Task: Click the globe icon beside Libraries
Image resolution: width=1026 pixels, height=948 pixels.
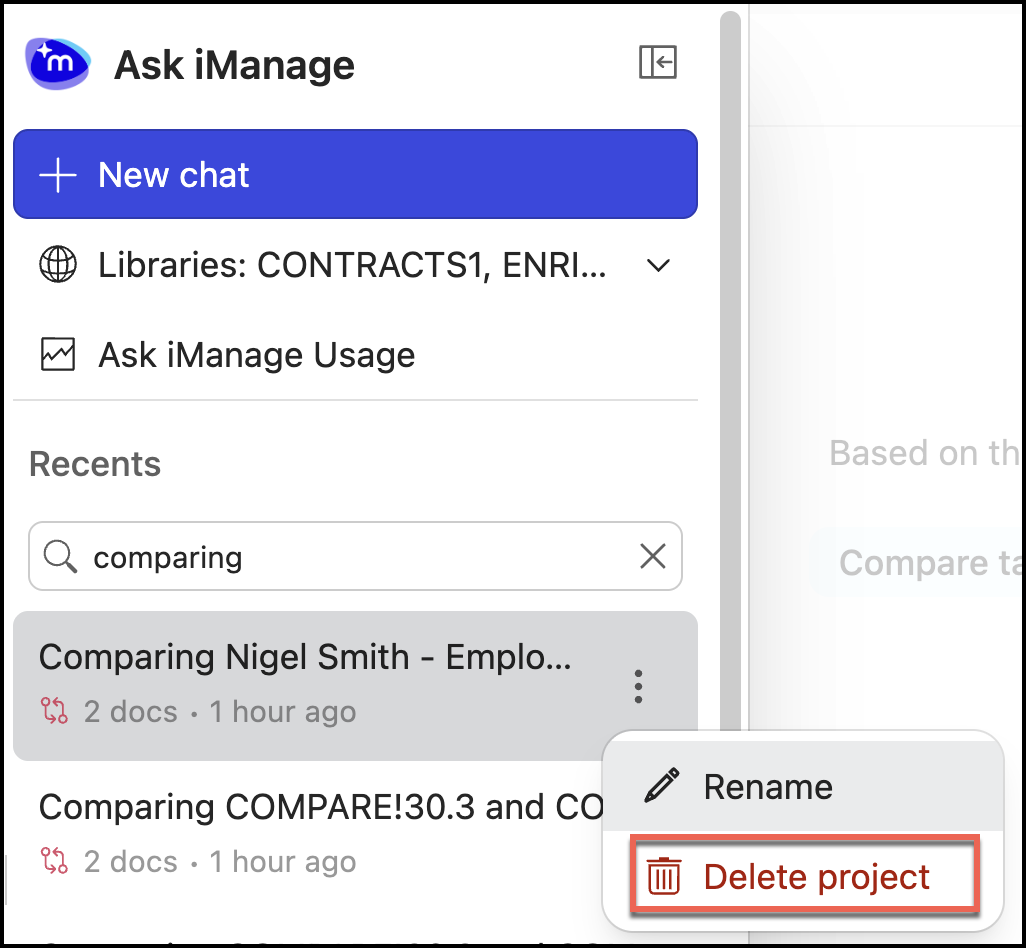Action: (57, 266)
